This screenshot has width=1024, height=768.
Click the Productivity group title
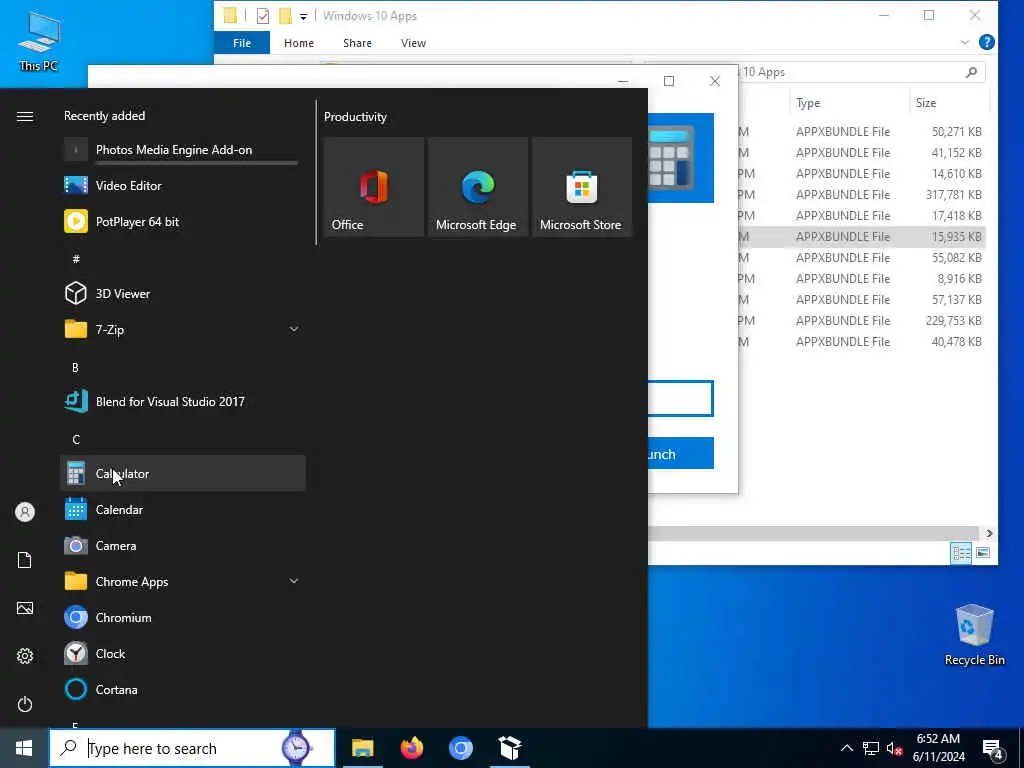tap(355, 117)
